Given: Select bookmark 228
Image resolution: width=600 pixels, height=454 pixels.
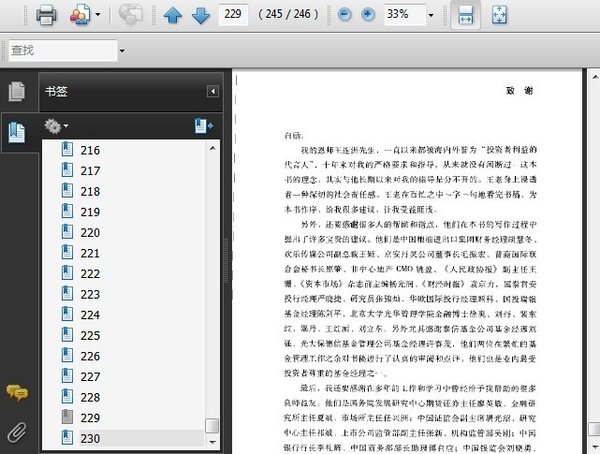Looking at the screenshot, I should (x=90, y=398).
